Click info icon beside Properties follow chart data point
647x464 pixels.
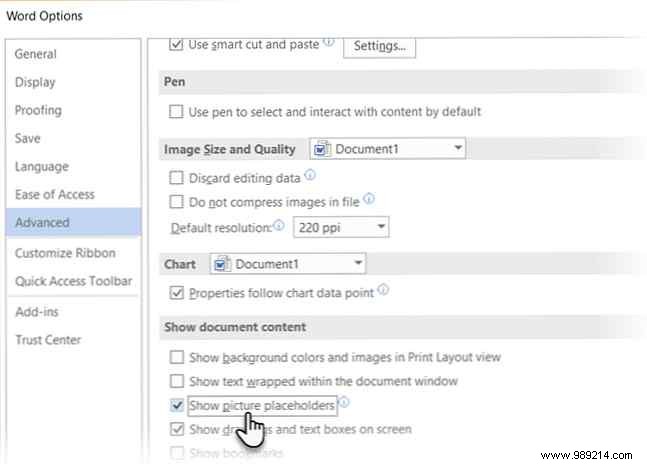pyautogui.click(x=383, y=290)
